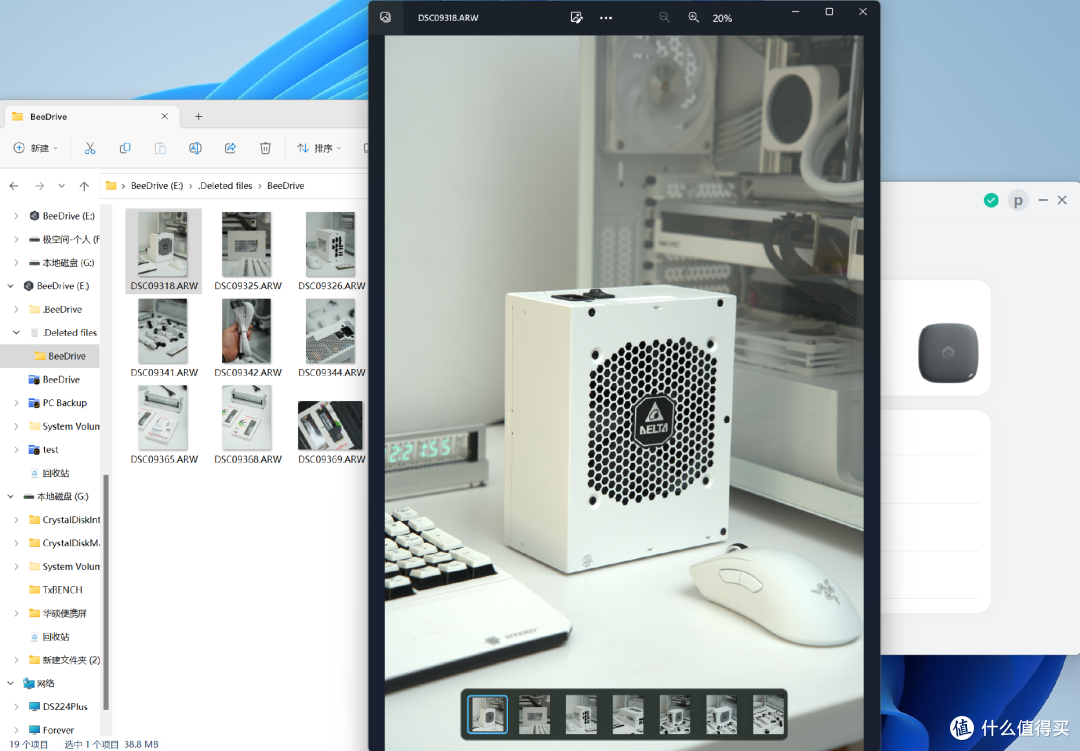Open CrystalDiskInfo folder in tree
This screenshot has height=751, width=1080.
tap(64, 519)
